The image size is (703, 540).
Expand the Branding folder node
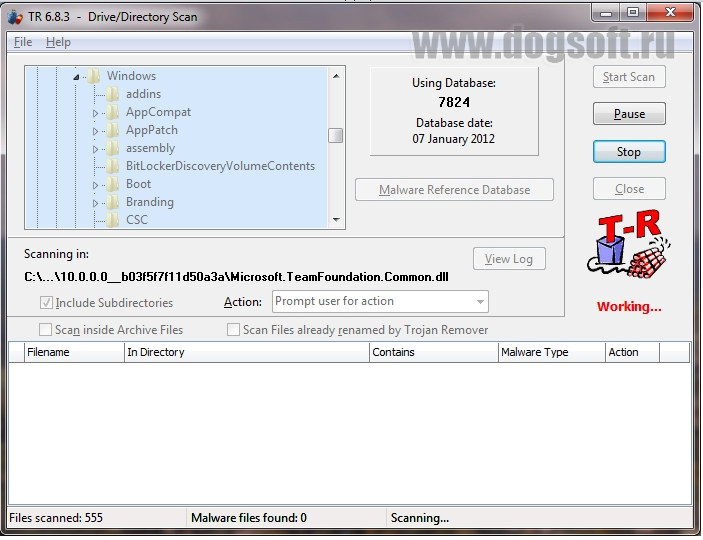click(x=95, y=203)
